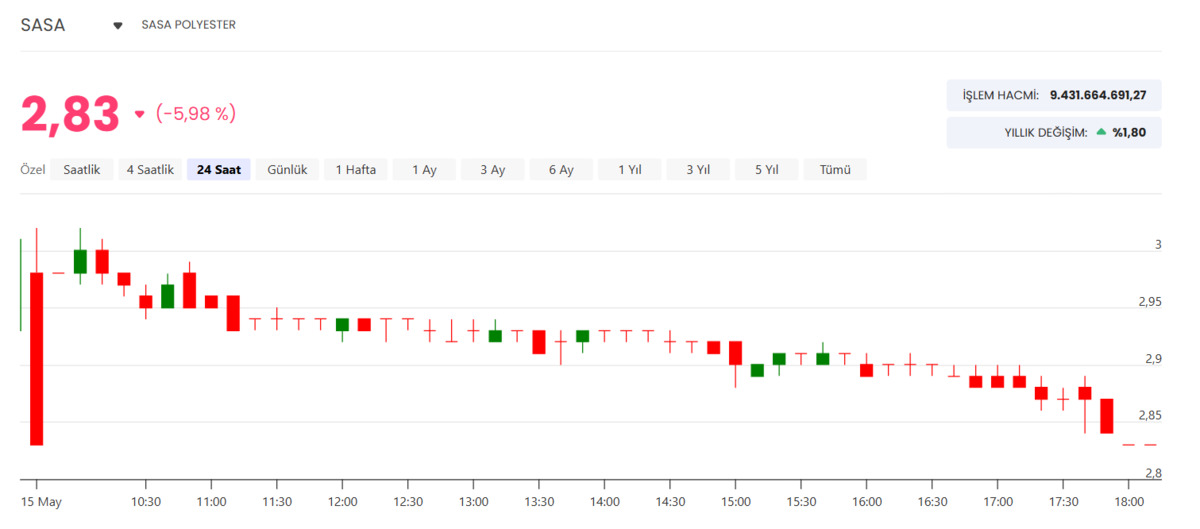Screen dimensions: 1200x529
Task: Click the Özel custom range label
Action: 33,170
